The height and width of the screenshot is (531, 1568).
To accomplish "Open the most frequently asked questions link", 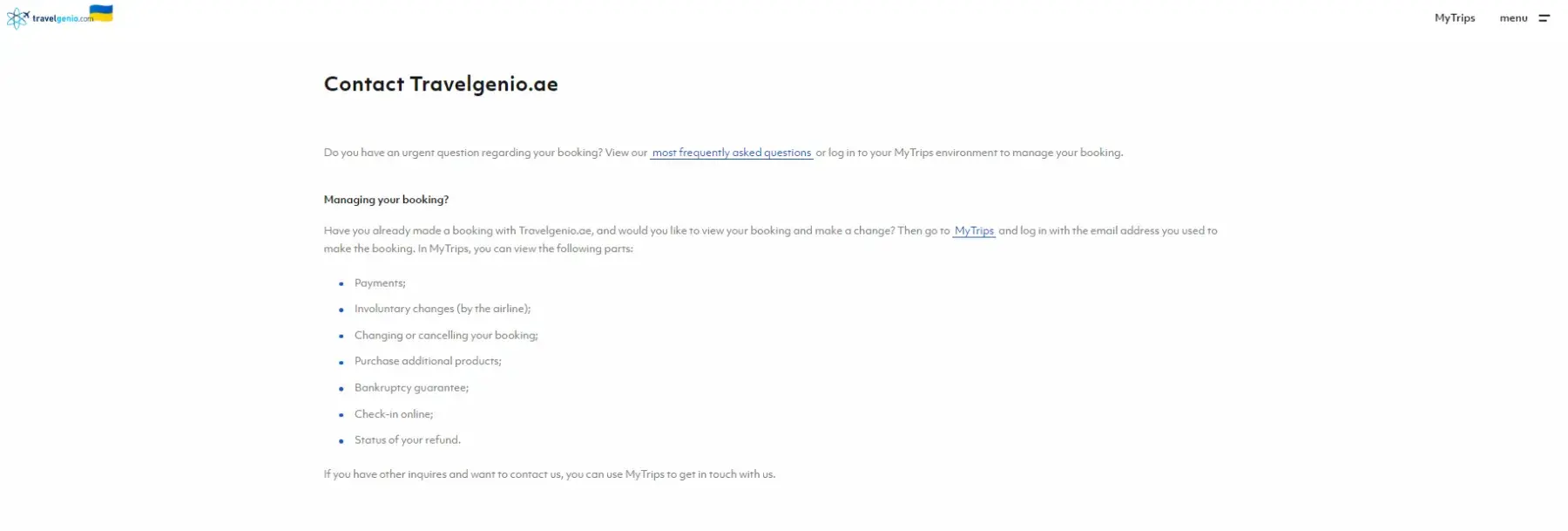I will tap(732, 153).
